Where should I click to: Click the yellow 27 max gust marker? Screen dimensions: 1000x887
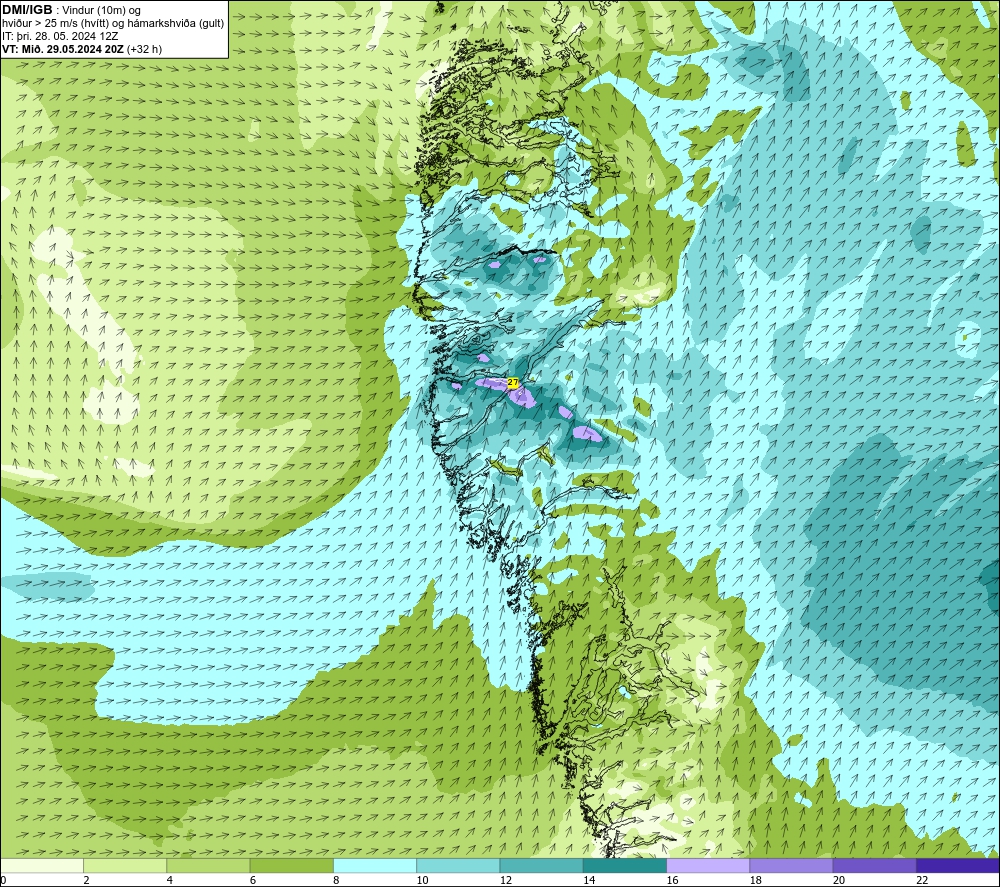coord(513,383)
